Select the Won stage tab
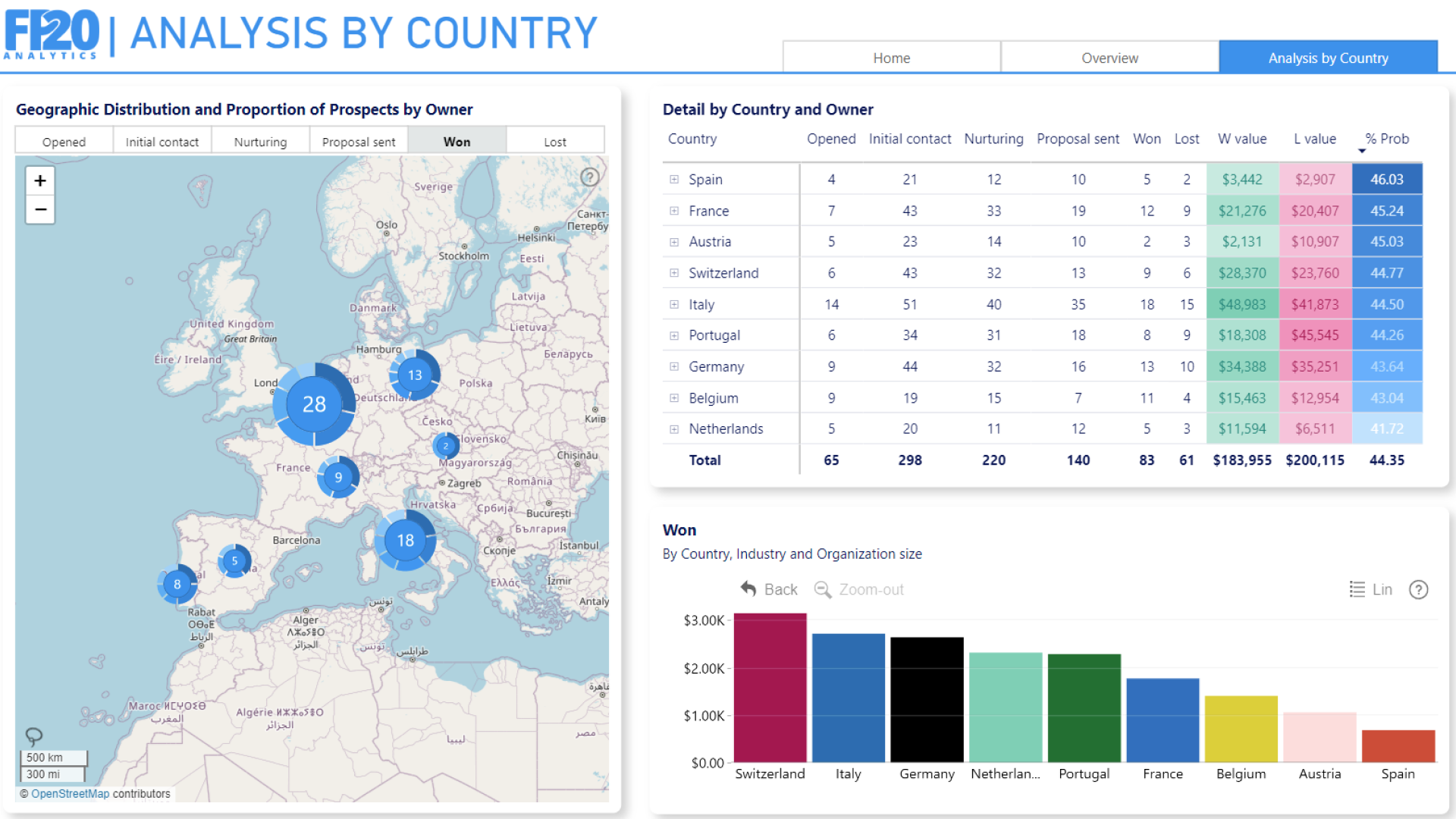The width and height of the screenshot is (1456, 819). (457, 141)
